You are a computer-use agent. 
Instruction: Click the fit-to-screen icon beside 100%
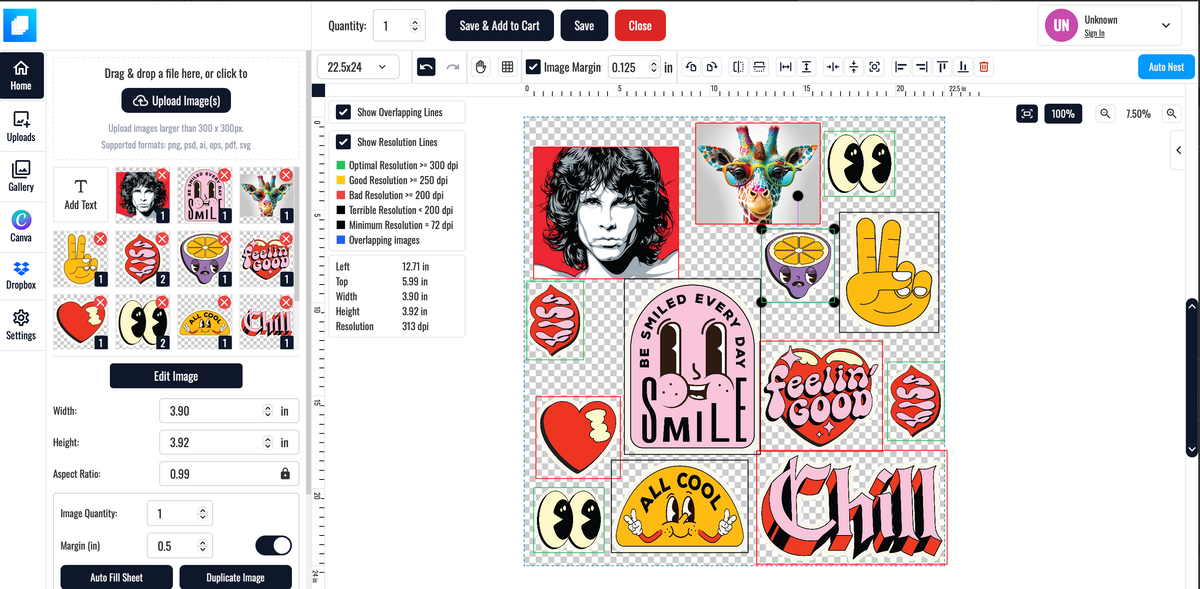click(x=1027, y=114)
